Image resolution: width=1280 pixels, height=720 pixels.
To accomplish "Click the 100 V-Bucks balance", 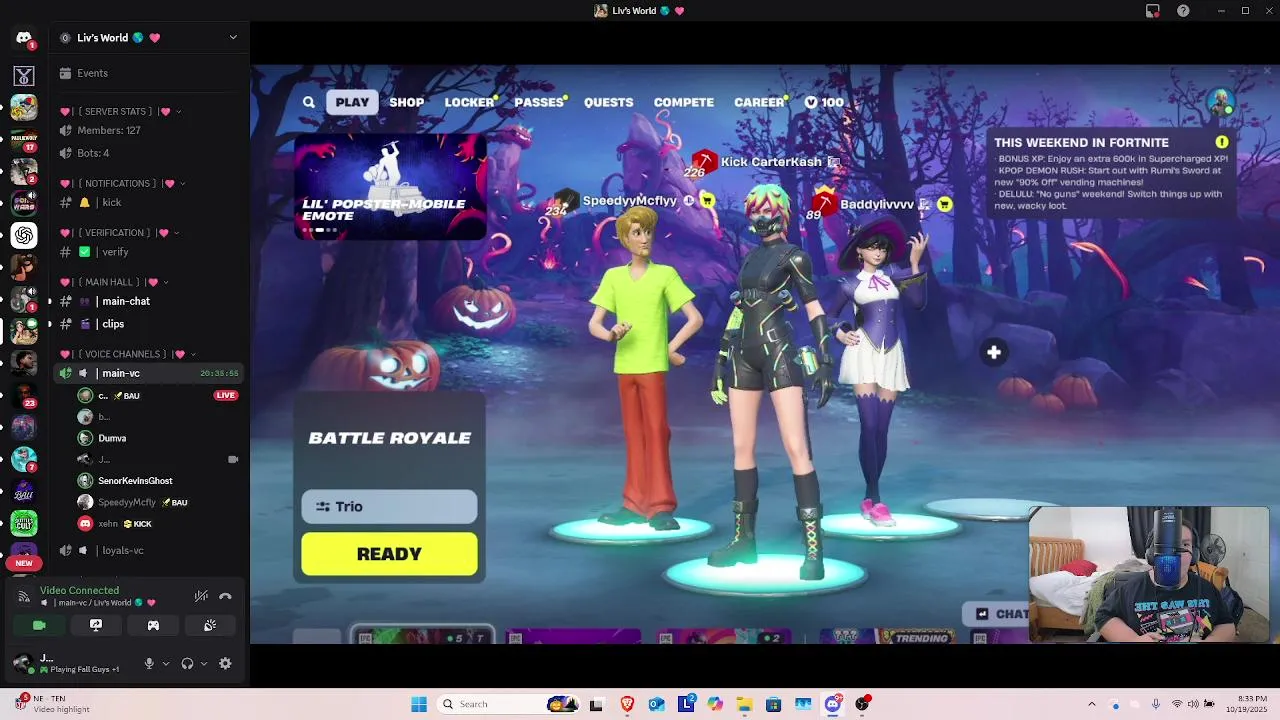I will (824, 102).
